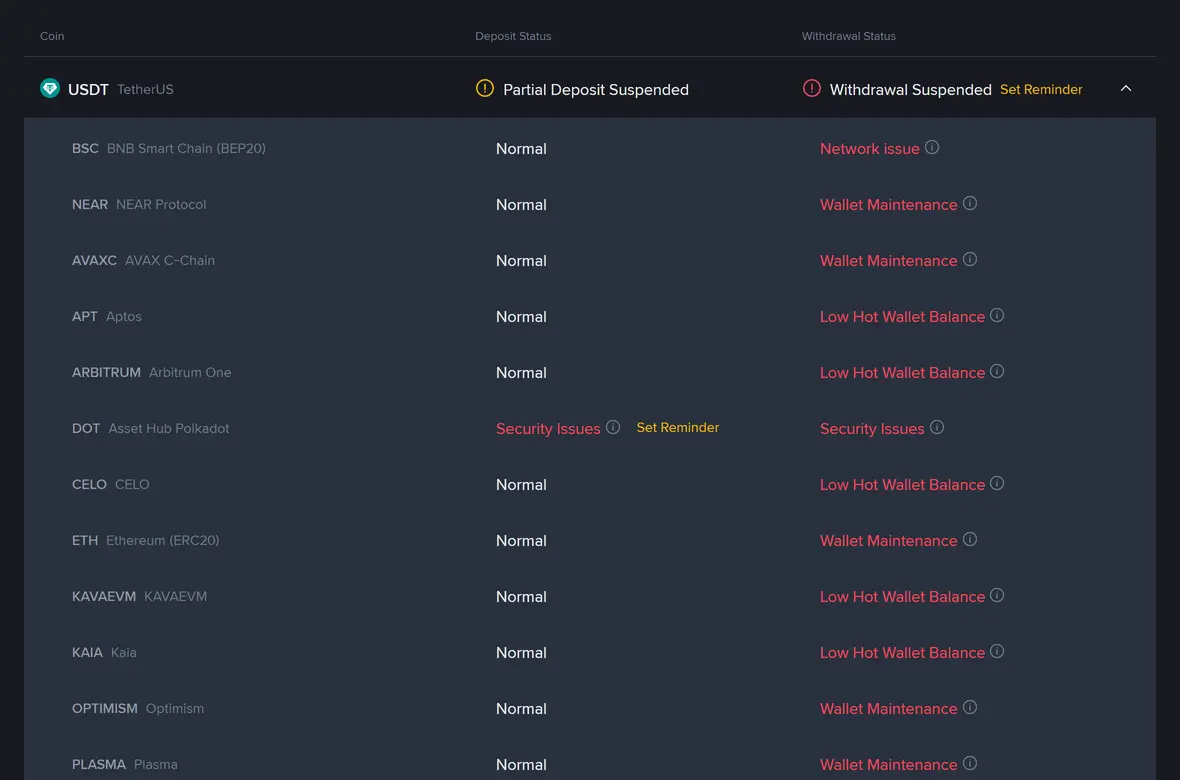Open info icon for CELO Low Hot Wallet Balance
The height and width of the screenshot is (780, 1180).
997,483
